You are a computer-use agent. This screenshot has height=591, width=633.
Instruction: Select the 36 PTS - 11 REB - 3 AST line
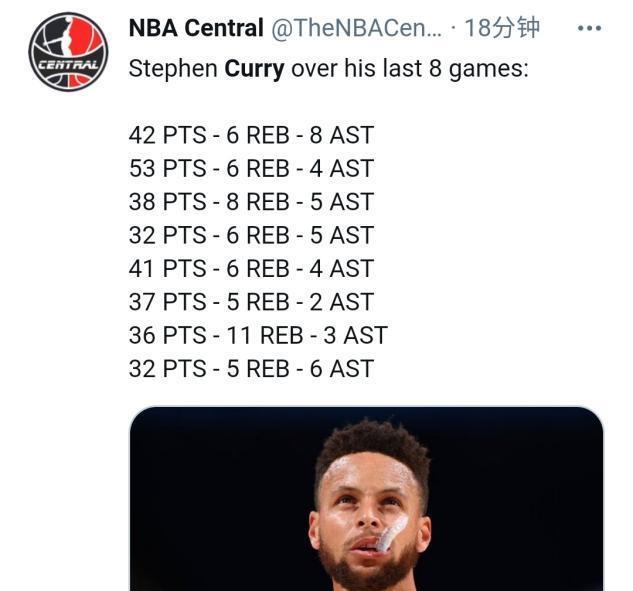point(258,335)
